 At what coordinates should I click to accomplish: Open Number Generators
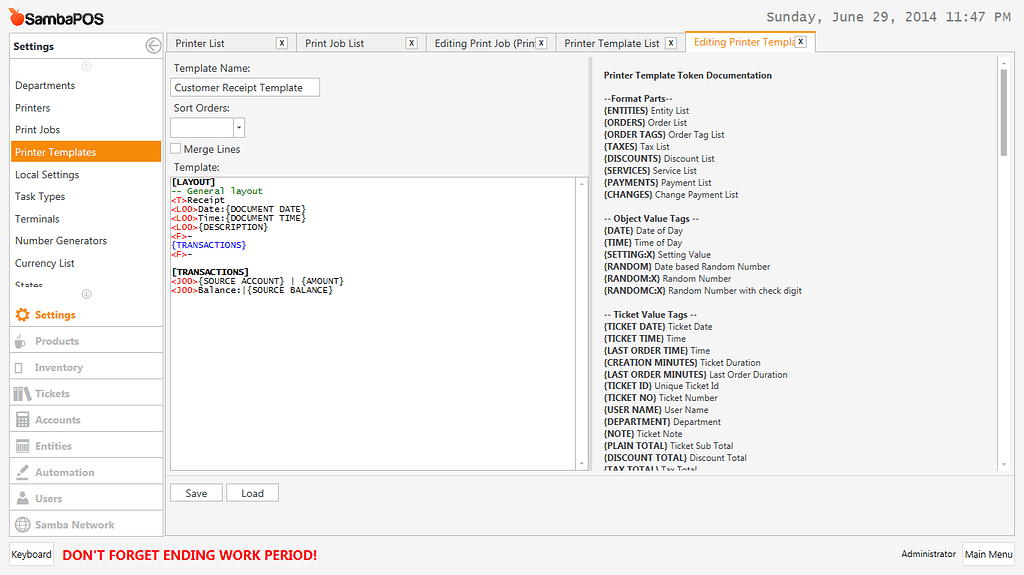(x=86, y=240)
